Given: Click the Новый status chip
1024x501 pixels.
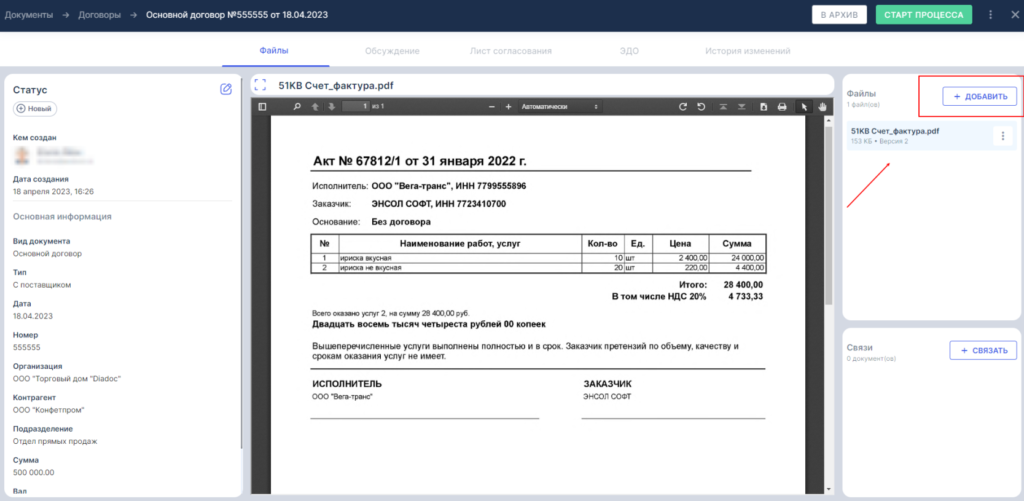Looking at the screenshot, I should 35,109.
